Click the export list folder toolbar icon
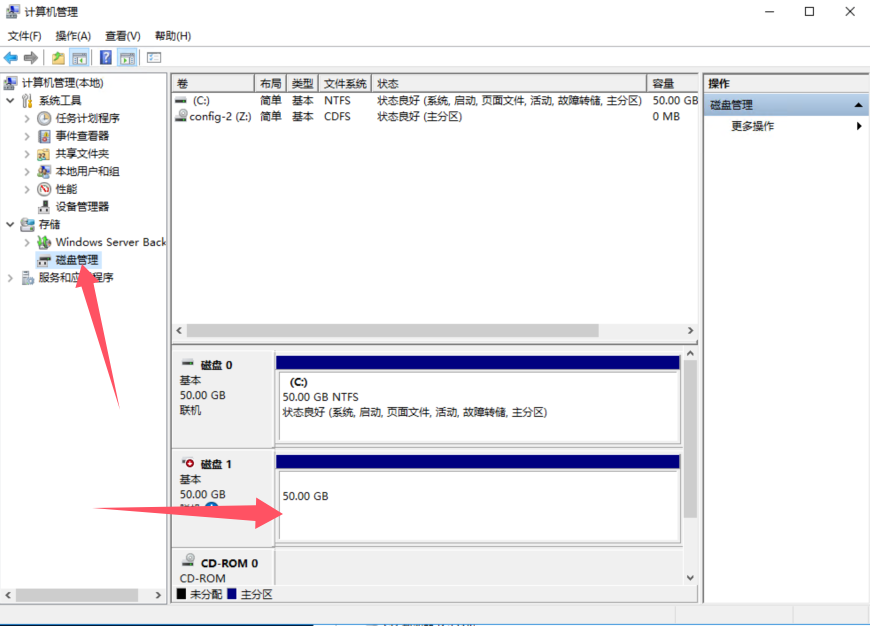 tap(59, 57)
